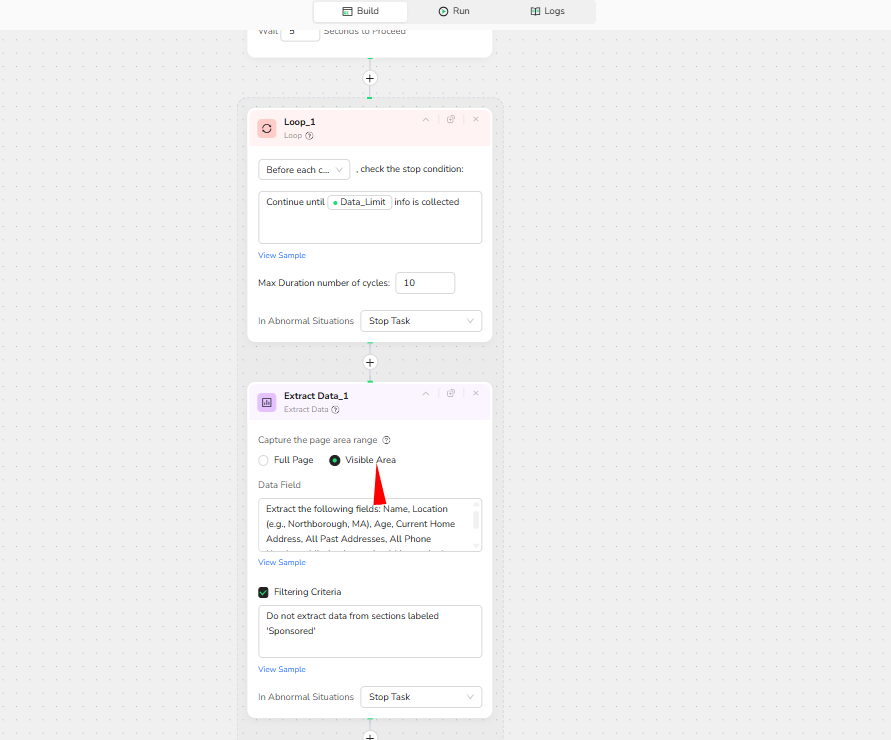Viewport: 891px width, 740px height.
Task: Select the Full Page radio option
Action: click(264, 460)
